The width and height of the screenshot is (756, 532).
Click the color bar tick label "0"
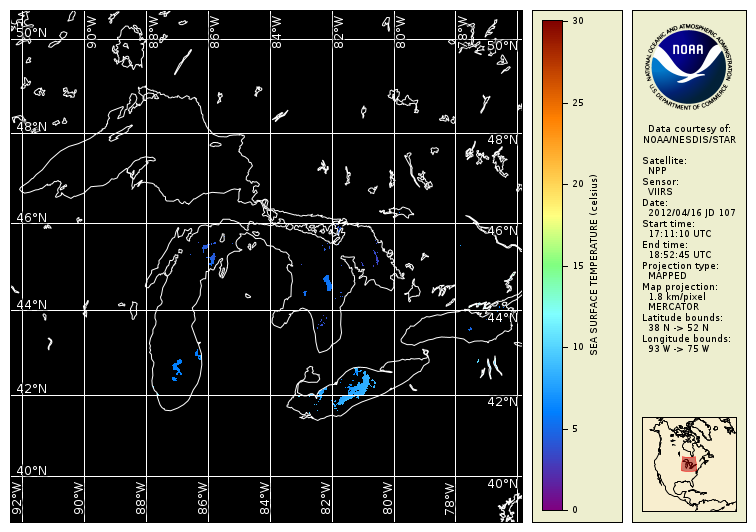[x=575, y=509]
